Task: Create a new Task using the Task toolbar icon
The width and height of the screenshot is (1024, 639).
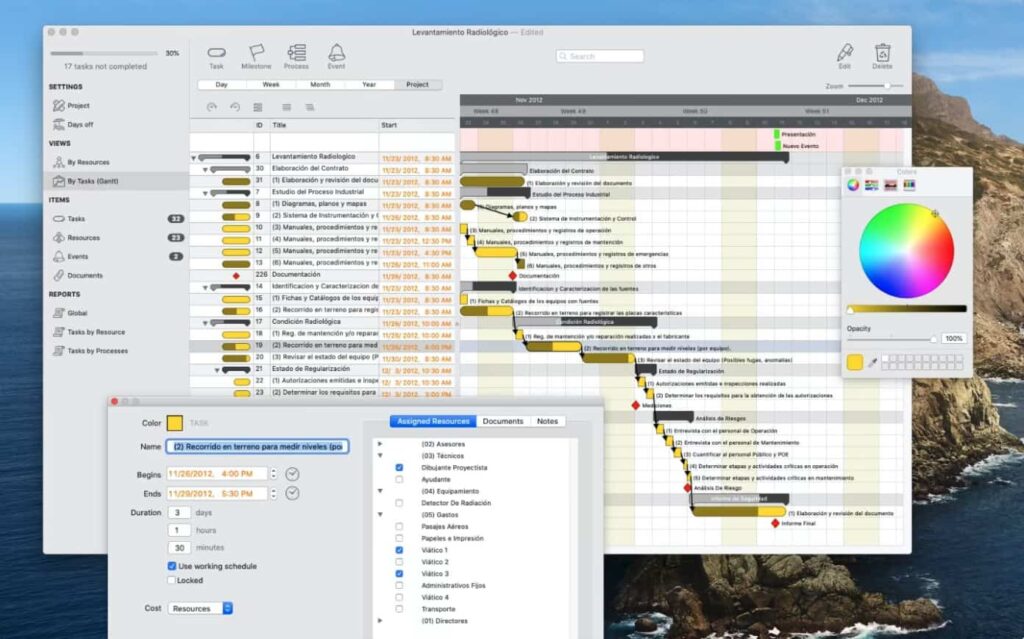Action: point(216,52)
